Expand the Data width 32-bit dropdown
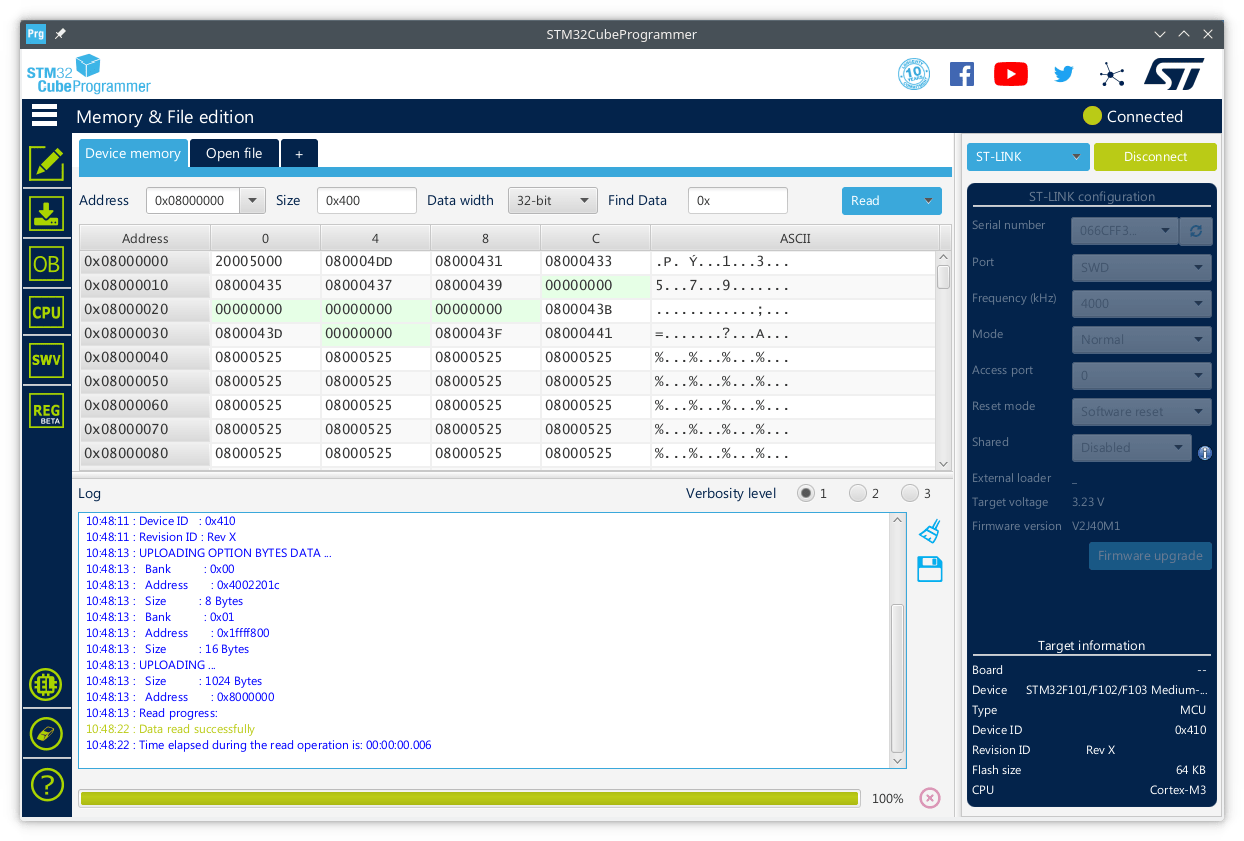This screenshot has height=841, width=1244. [553, 201]
